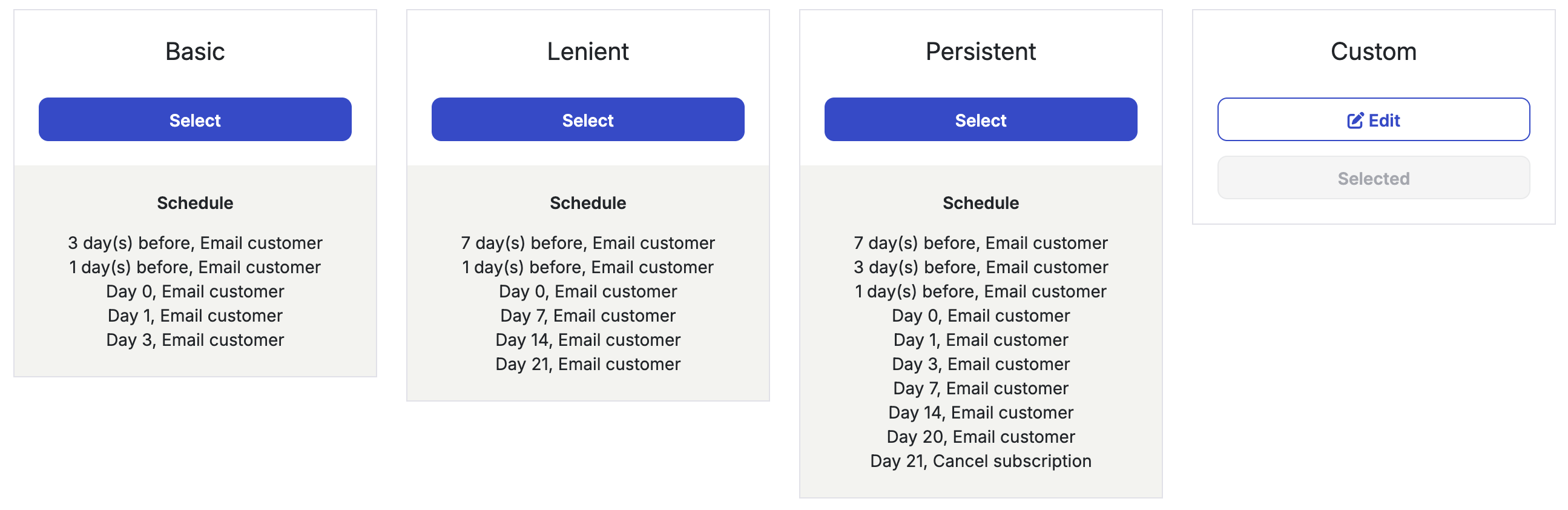Image resolution: width=1568 pixels, height=510 pixels.
Task: Click the "Day 21, Cancel subscription" entry
Action: [980, 461]
